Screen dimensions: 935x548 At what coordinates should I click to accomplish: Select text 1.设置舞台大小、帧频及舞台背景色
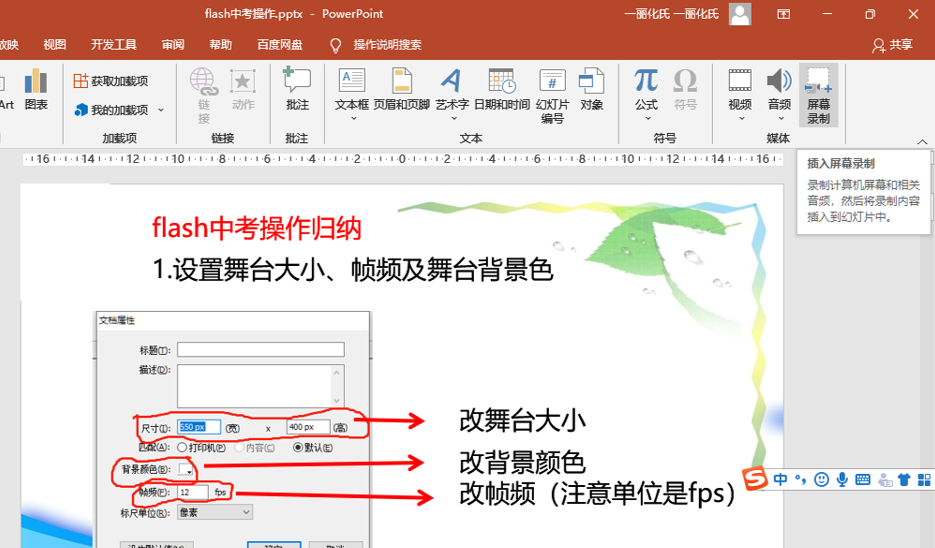pos(353,270)
